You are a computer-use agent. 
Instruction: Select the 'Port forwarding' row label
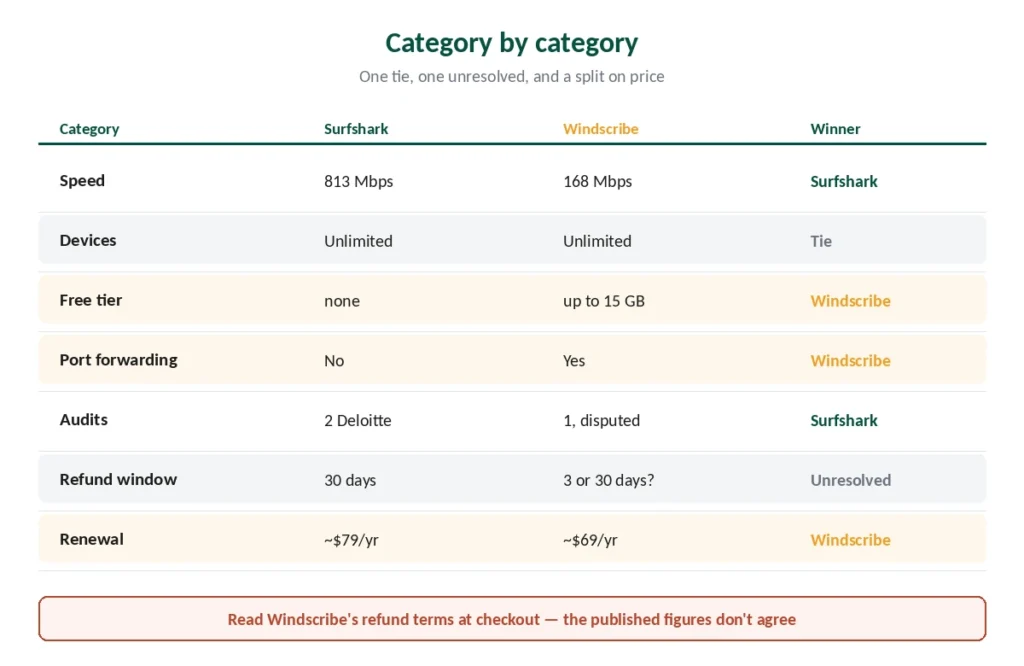(118, 360)
